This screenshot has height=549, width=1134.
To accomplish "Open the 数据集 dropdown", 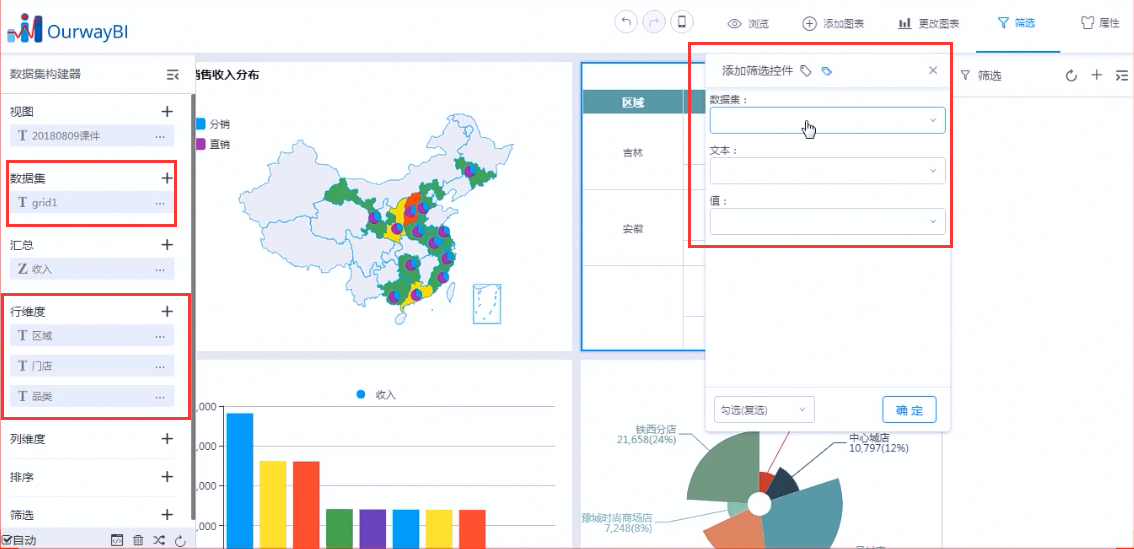I will pos(827,120).
